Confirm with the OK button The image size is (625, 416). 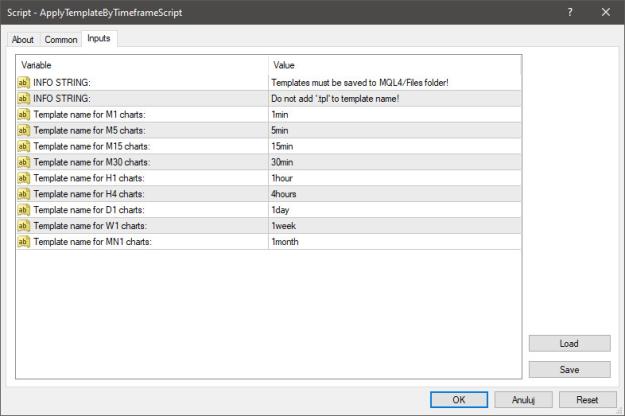tap(459, 400)
